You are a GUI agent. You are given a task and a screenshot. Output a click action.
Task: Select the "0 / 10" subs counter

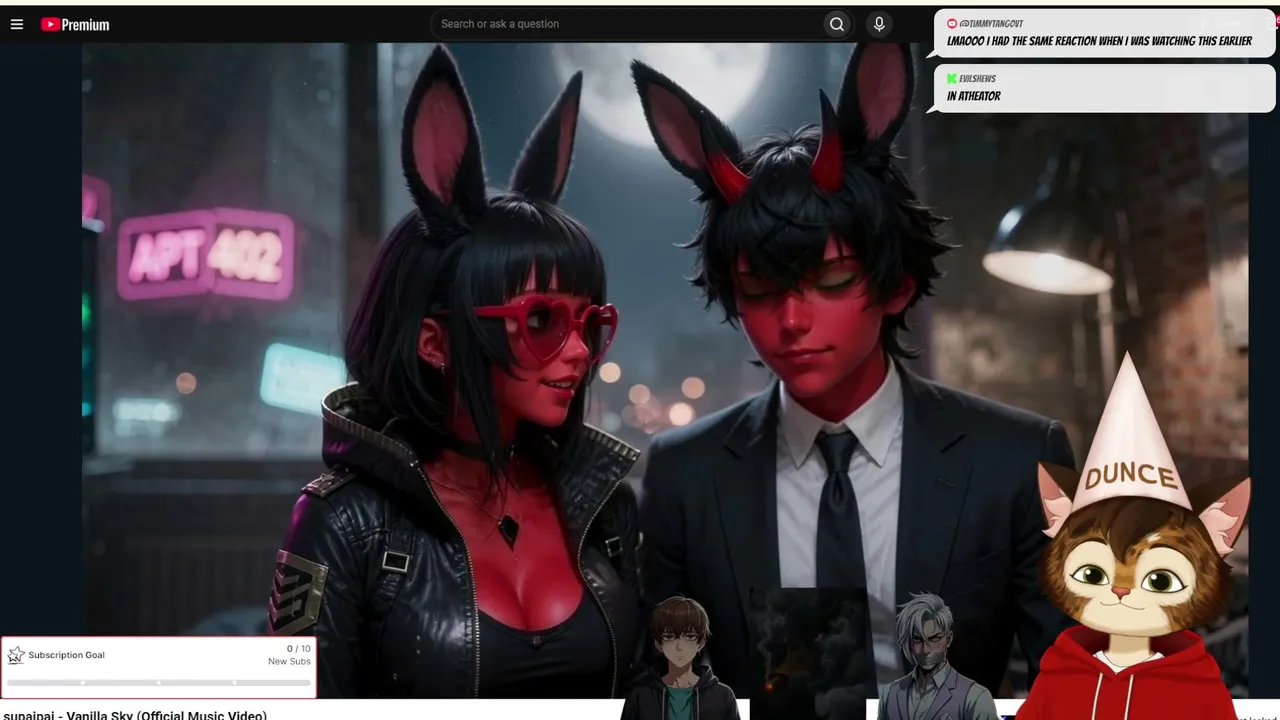pyautogui.click(x=298, y=649)
